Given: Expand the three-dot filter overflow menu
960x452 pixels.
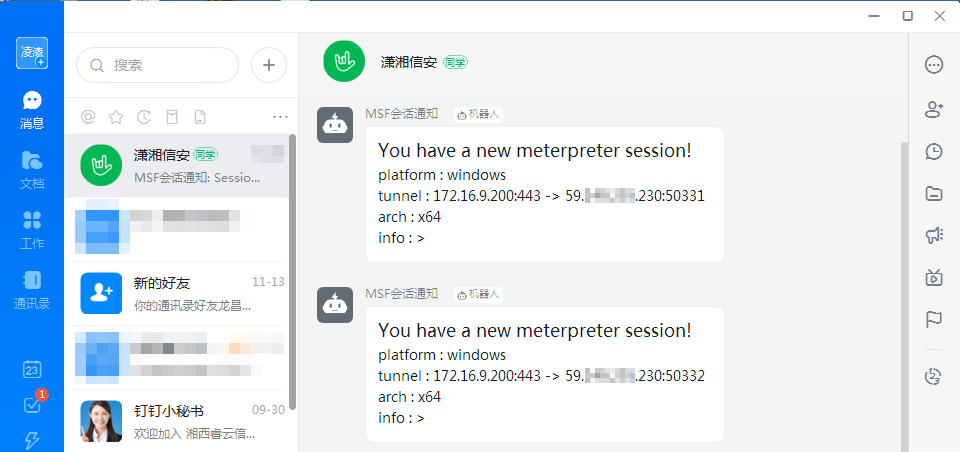Looking at the screenshot, I should (280, 116).
